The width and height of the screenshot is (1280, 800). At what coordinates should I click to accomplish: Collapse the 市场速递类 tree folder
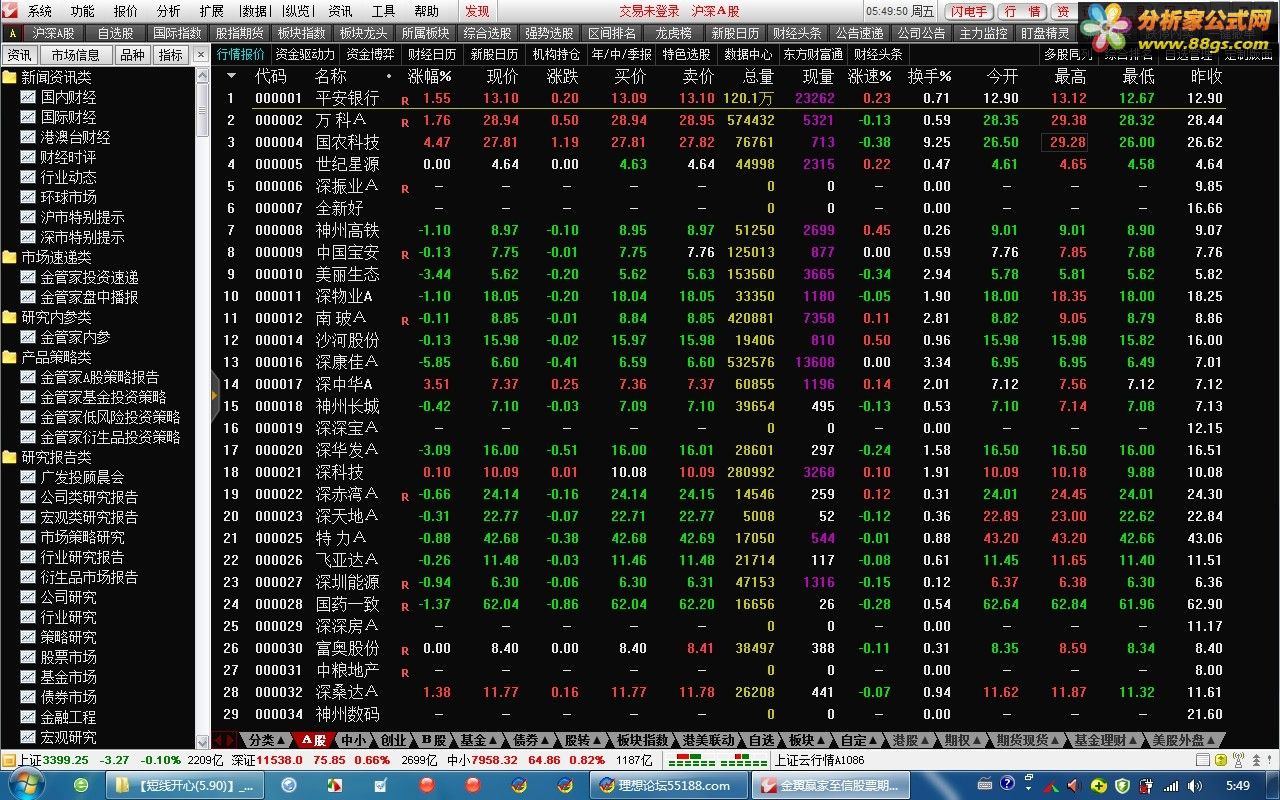coord(10,257)
